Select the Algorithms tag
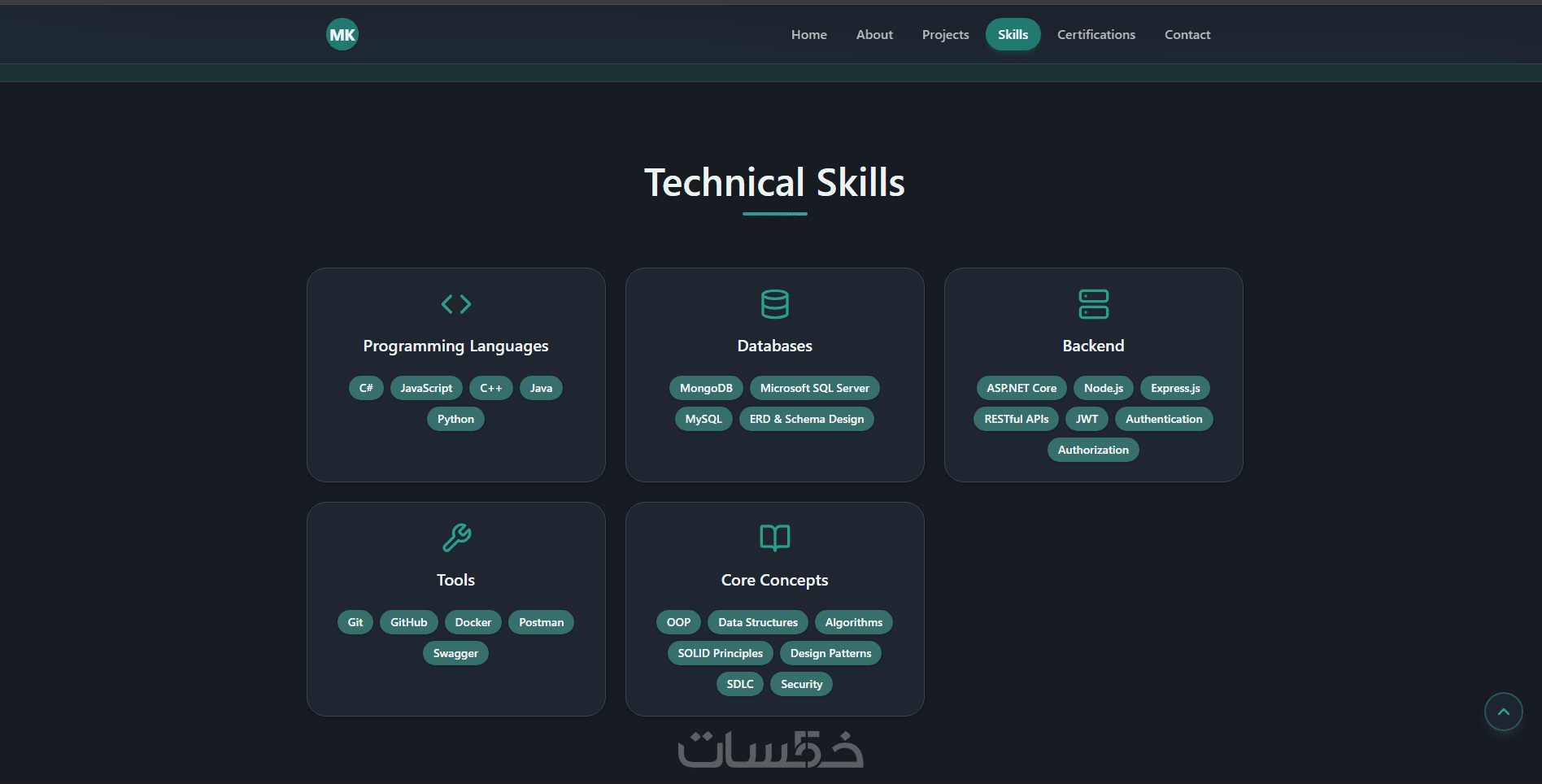The width and height of the screenshot is (1542, 784). click(x=854, y=622)
